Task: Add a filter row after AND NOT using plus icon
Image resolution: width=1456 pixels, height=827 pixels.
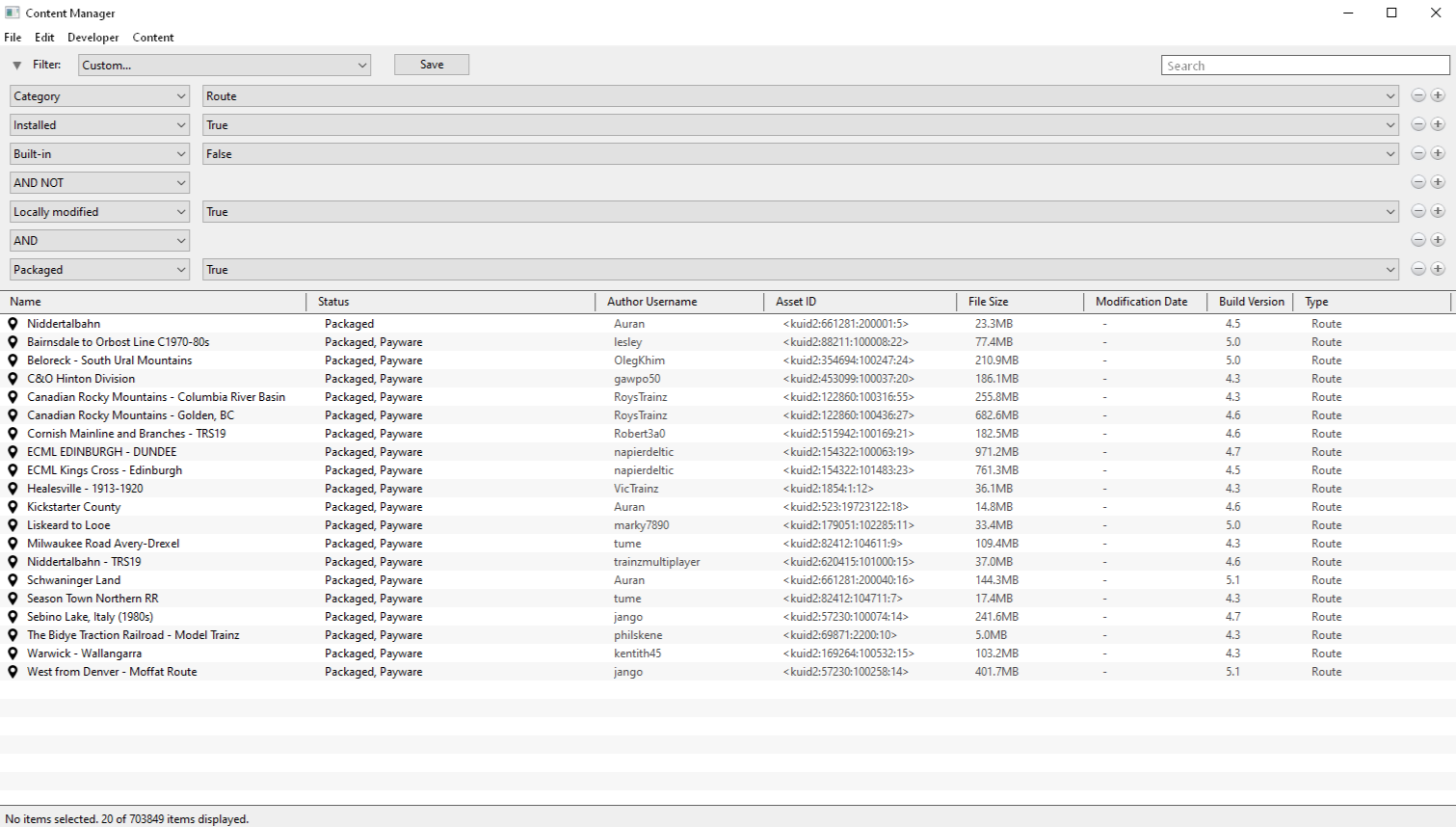Action: (1438, 182)
